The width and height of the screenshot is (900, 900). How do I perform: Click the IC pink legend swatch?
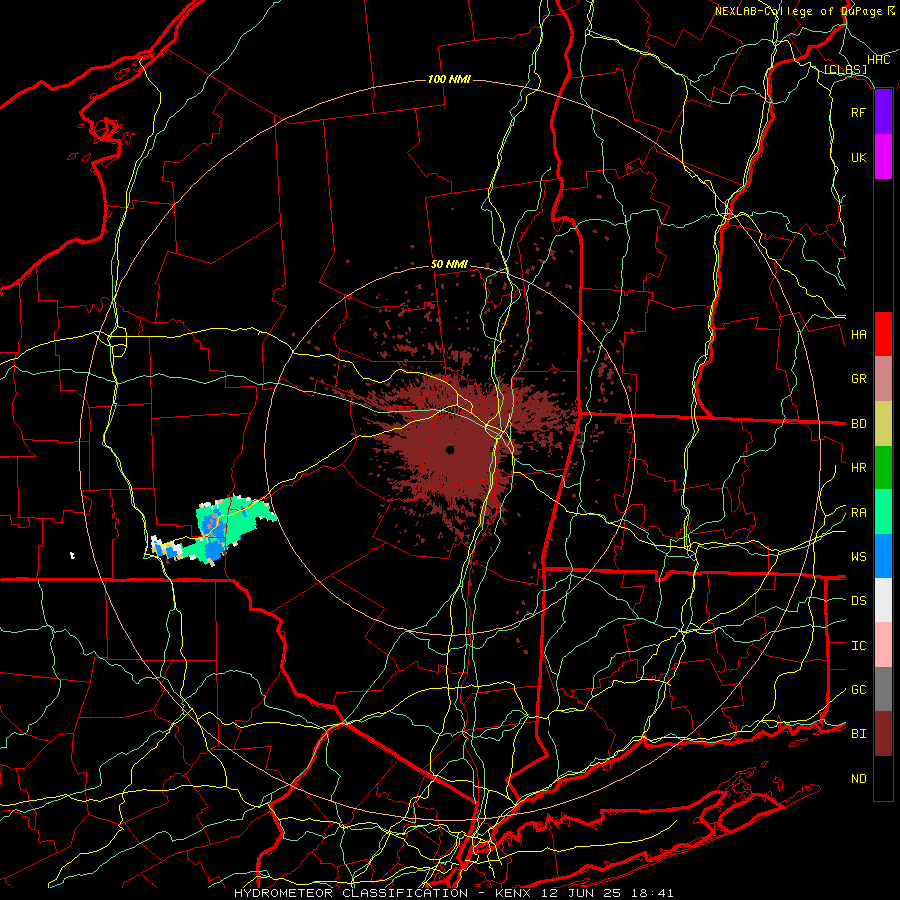[x=883, y=645]
